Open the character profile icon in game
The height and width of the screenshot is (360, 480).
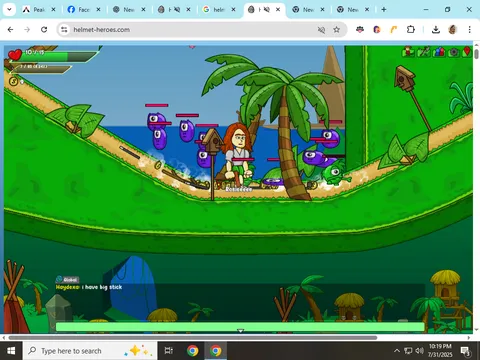coord(408,52)
